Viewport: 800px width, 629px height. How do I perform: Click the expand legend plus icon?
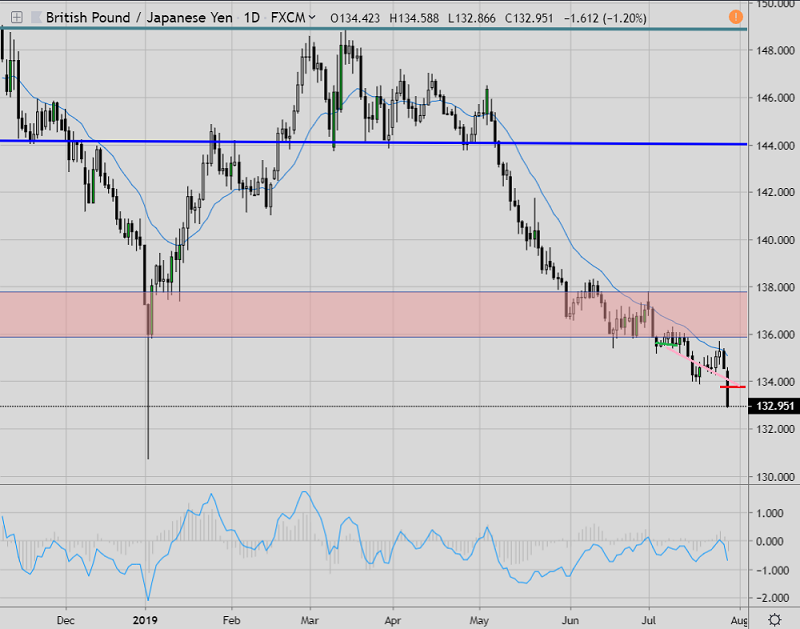[16, 18]
